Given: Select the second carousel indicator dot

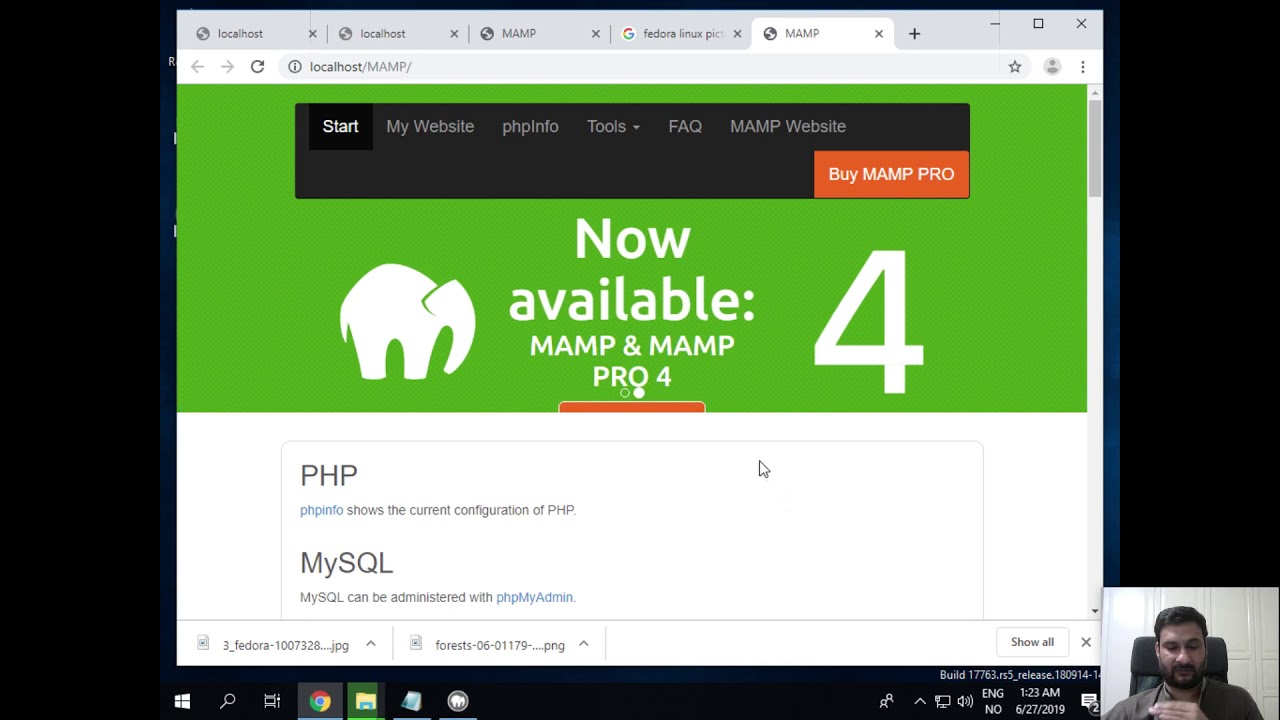Looking at the screenshot, I should tap(639, 393).
